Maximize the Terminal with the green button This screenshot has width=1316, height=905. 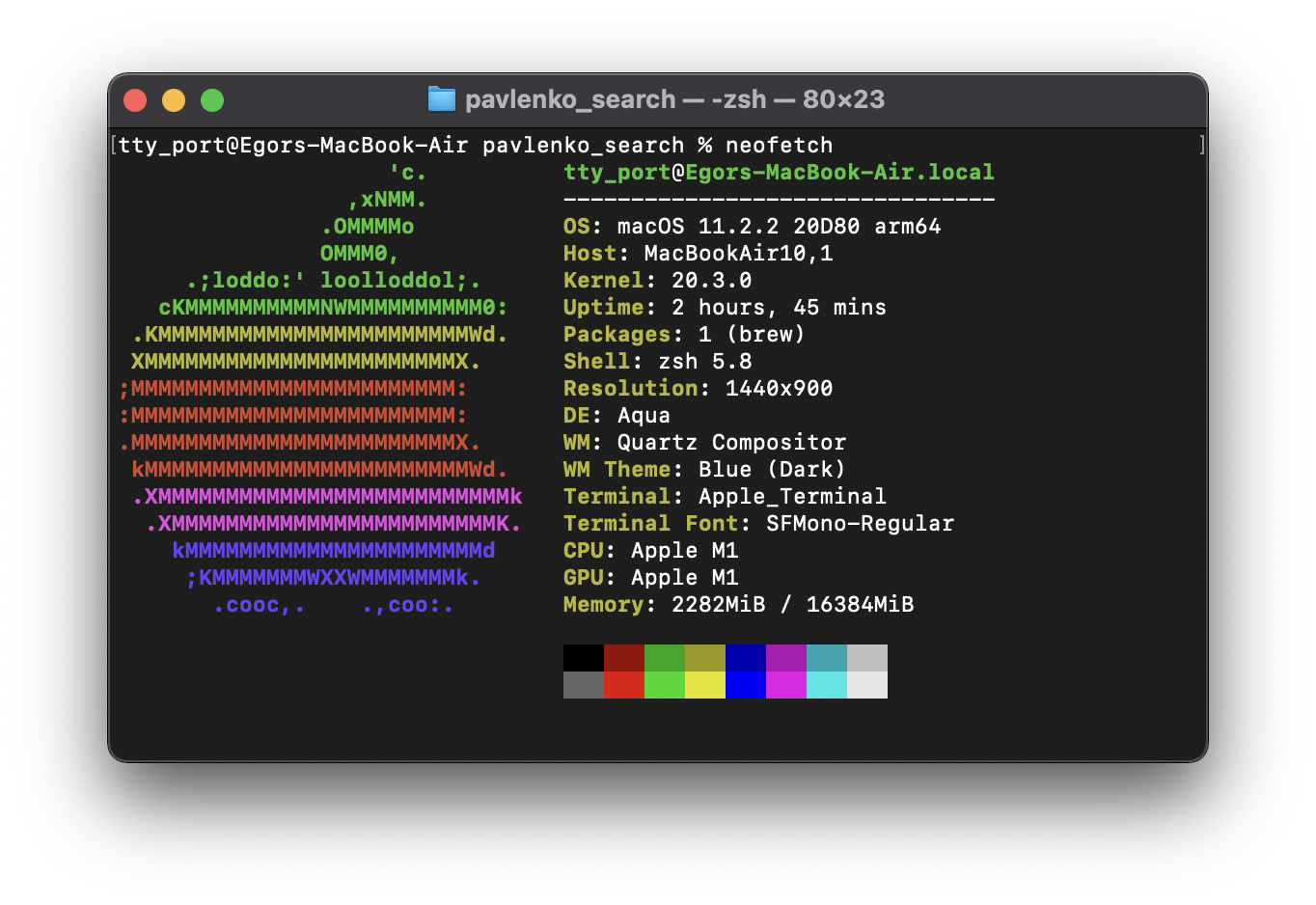tap(212, 100)
